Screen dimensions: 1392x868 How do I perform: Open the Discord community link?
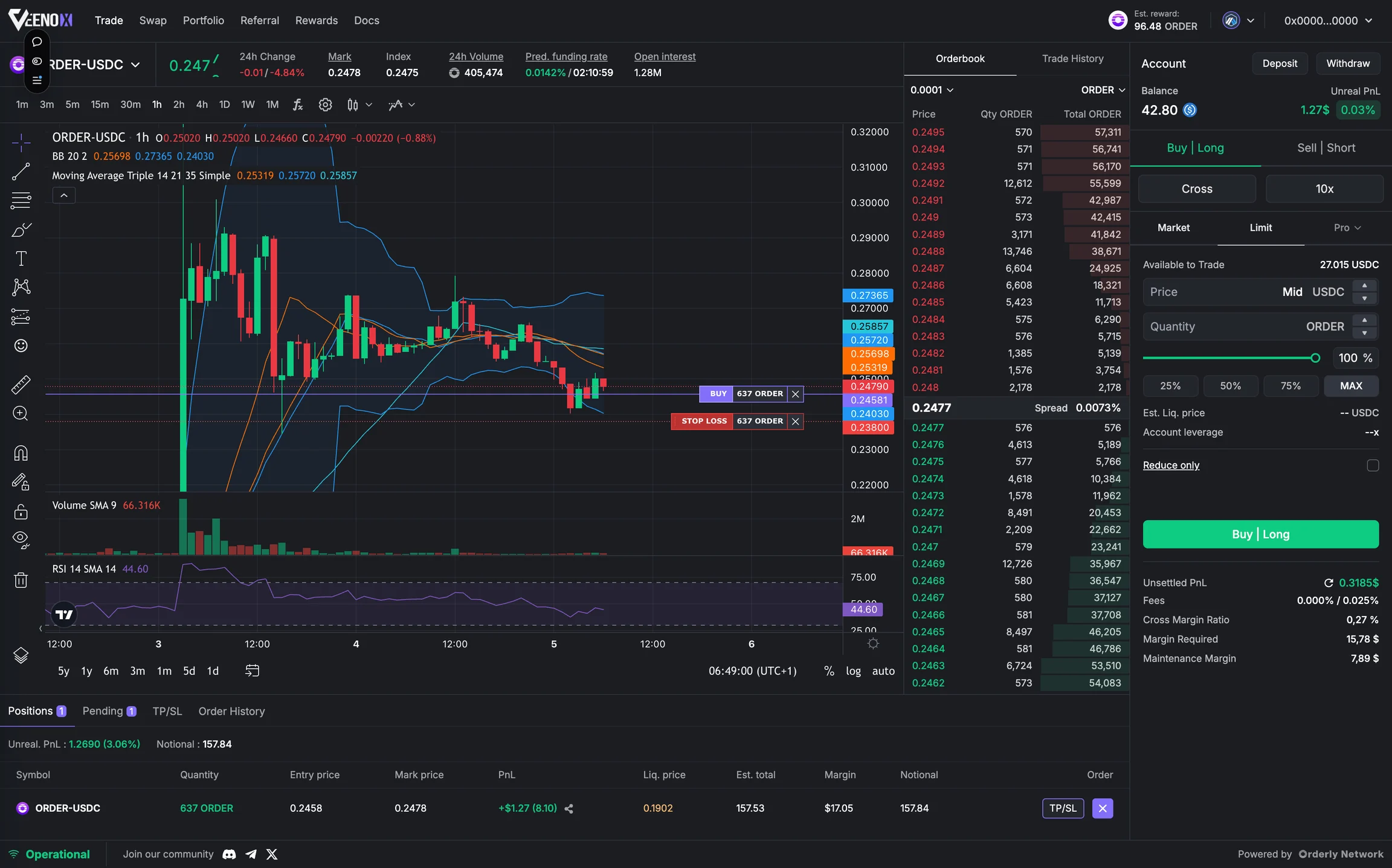point(230,855)
